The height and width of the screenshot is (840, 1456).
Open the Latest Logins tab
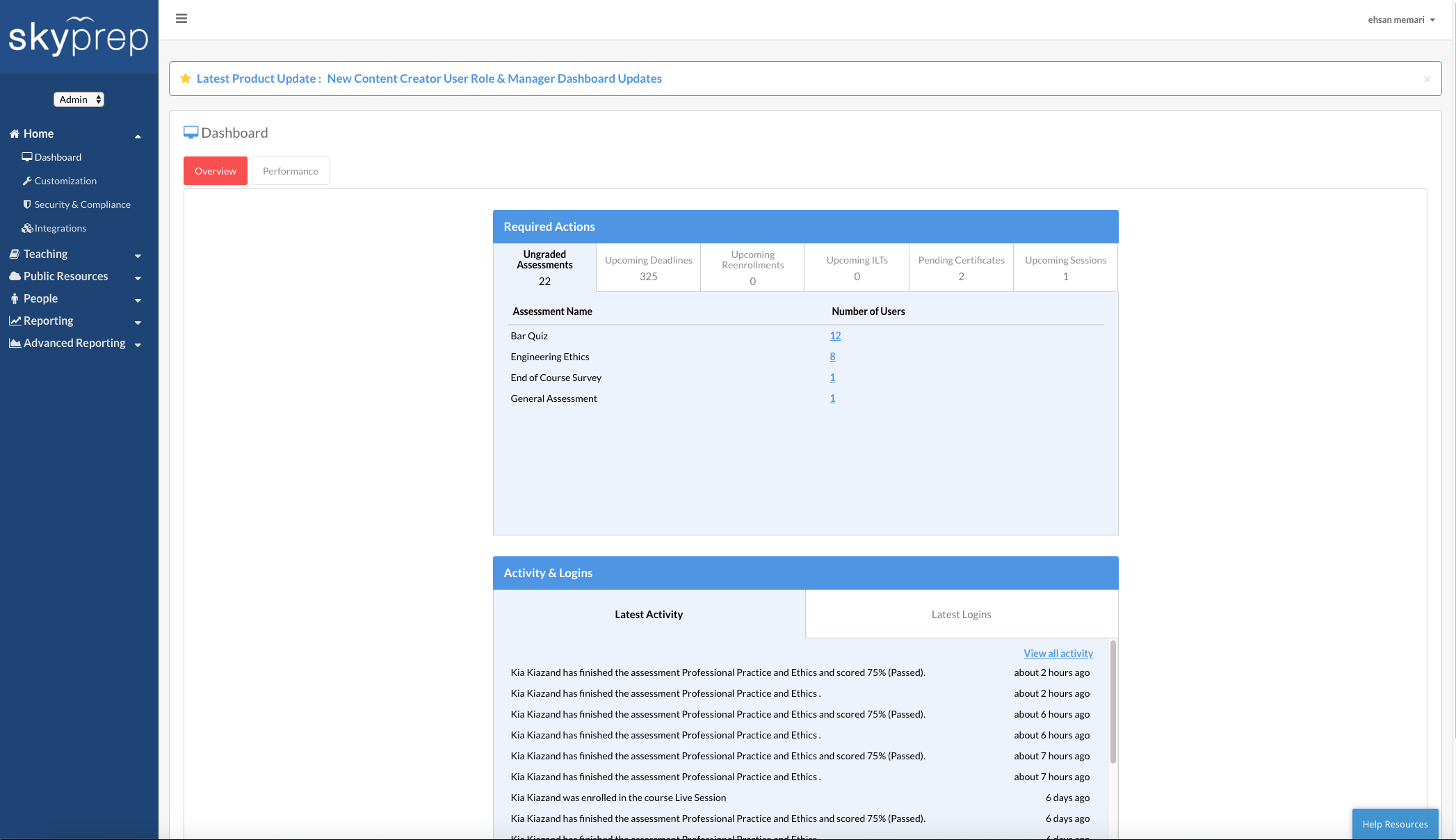pyautogui.click(x=961, y=614)
